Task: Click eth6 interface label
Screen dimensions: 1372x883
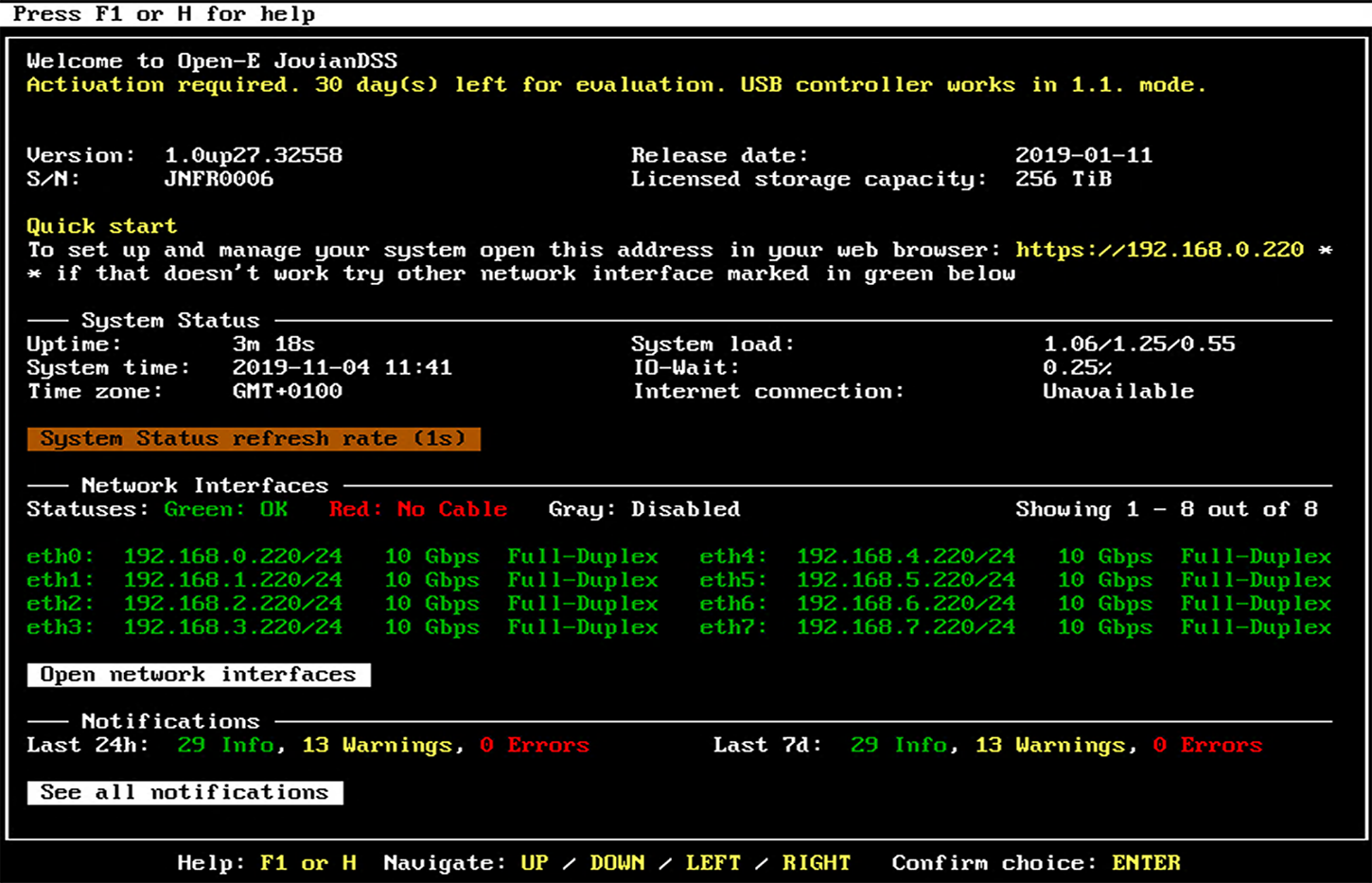Action: [733, 604]
